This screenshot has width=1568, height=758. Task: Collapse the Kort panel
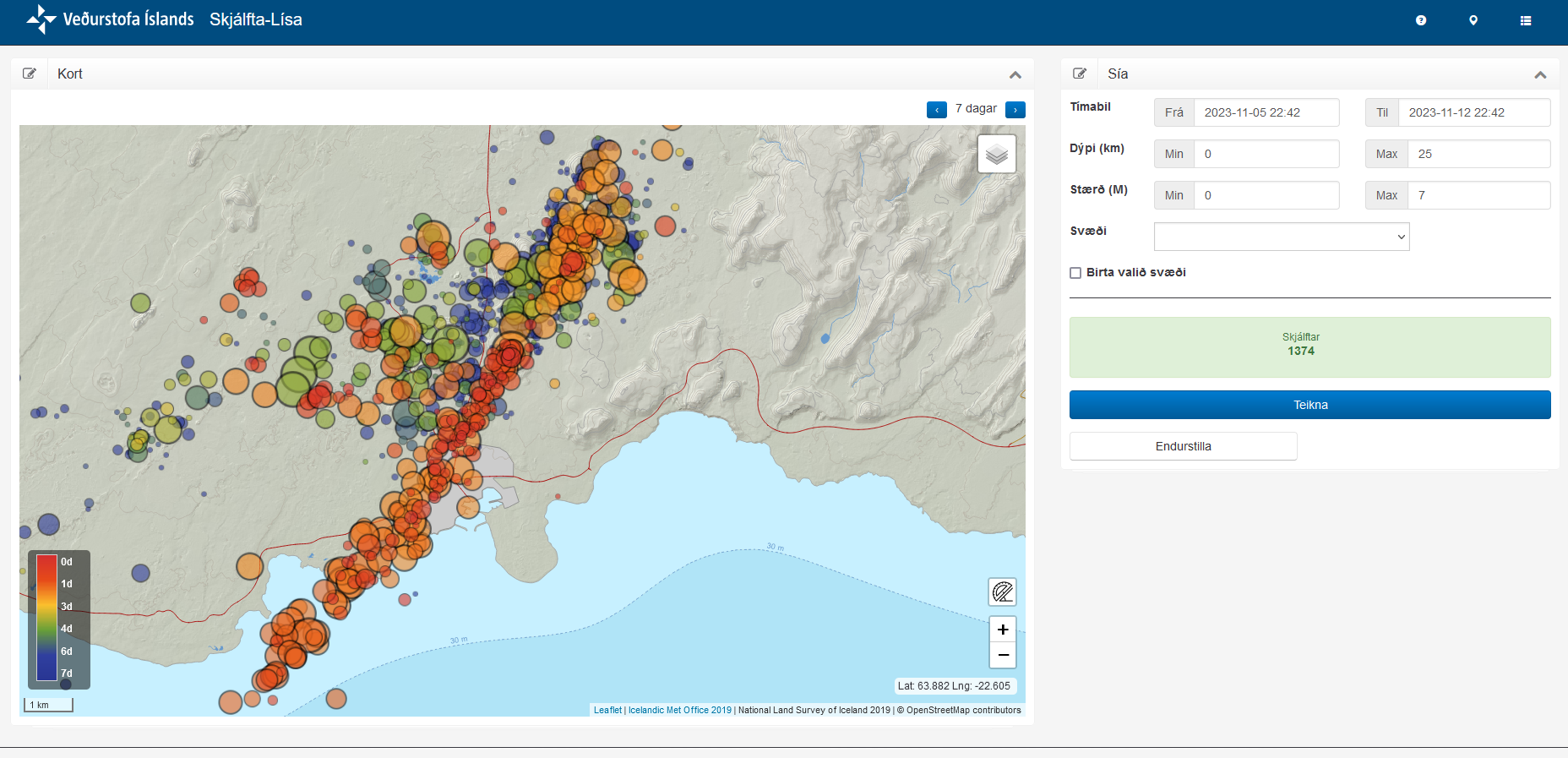pyautogui.click(x=1015, y=74)
